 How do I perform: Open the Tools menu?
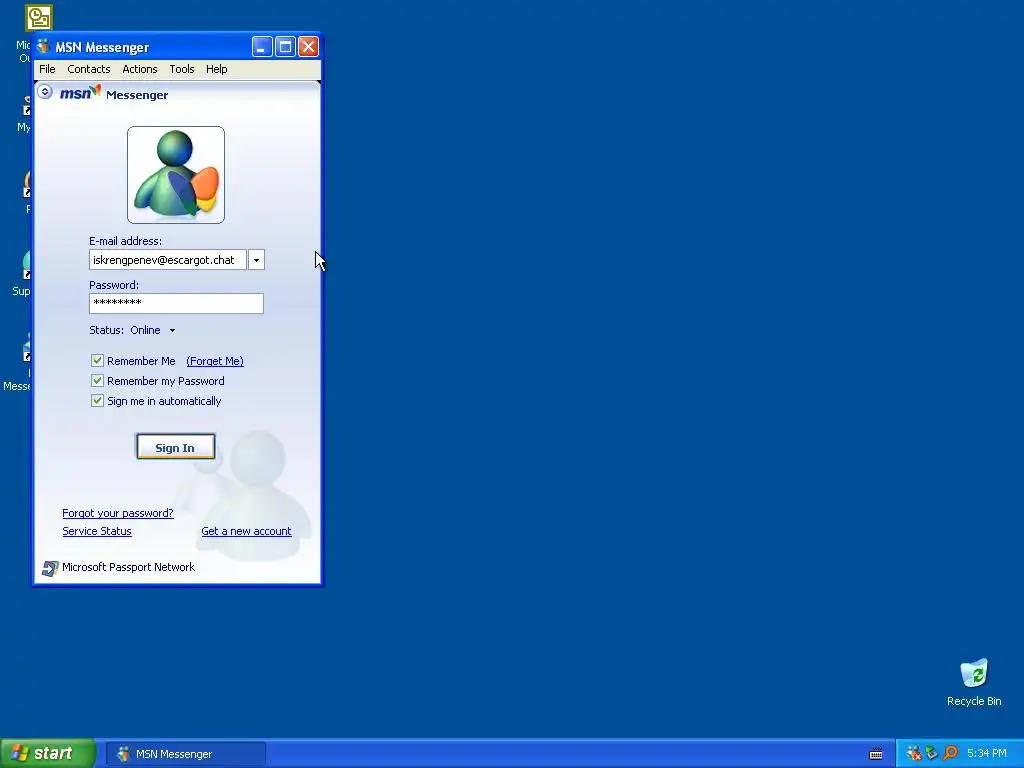(182, 69)
